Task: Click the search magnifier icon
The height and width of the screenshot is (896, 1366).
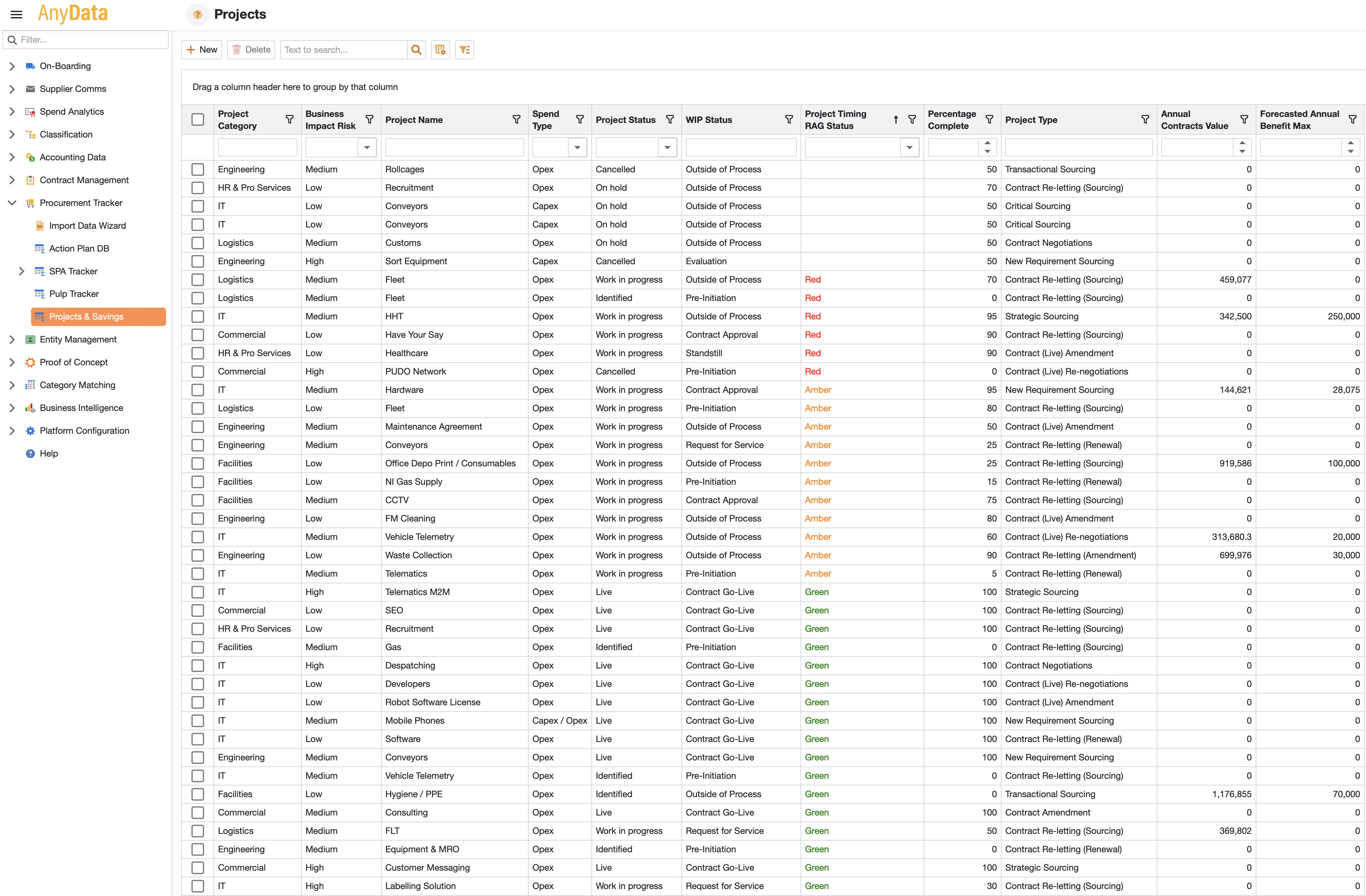Action: tap(416, 50)
